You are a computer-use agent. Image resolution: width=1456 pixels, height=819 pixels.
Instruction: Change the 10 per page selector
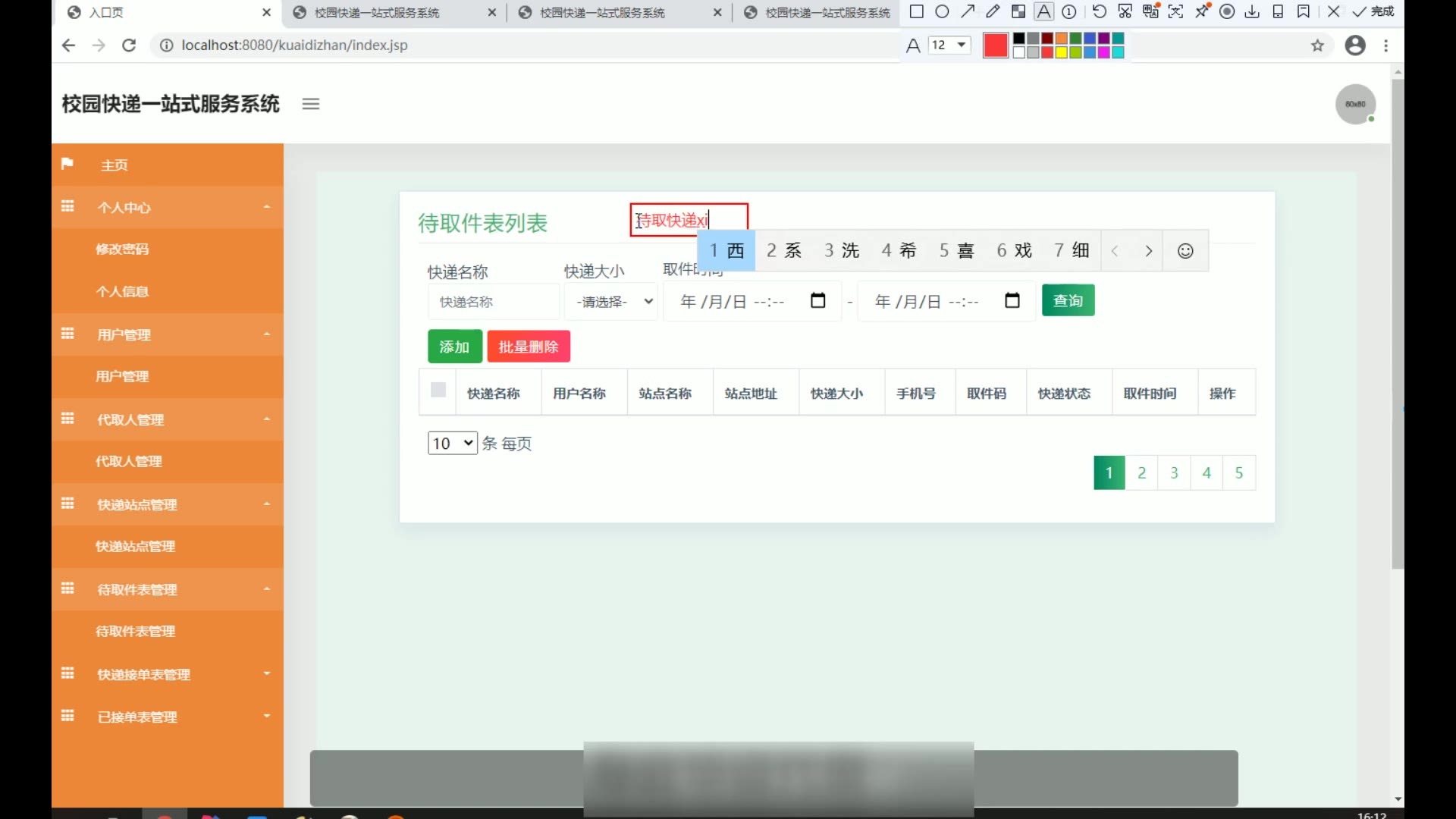click(x=452, y=443)
